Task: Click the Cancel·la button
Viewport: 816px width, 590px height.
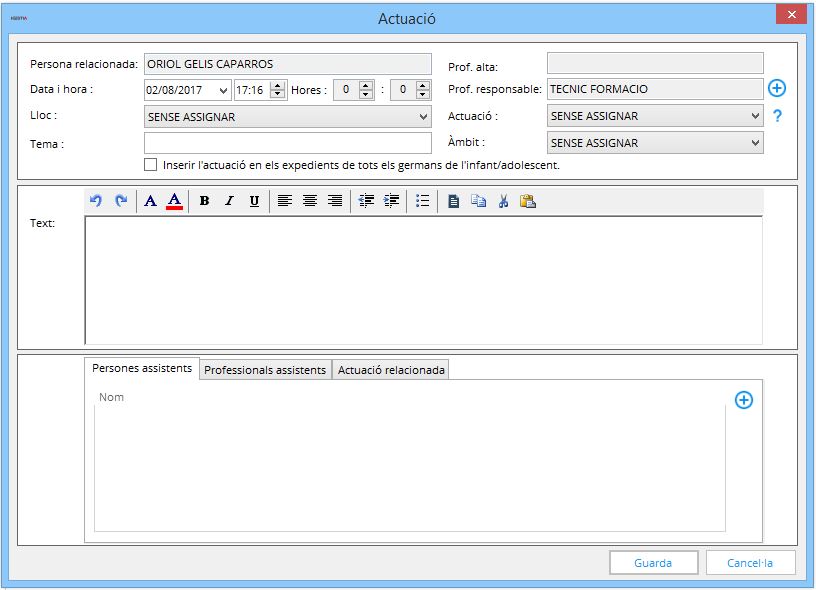Action: (x=750, y=563)
